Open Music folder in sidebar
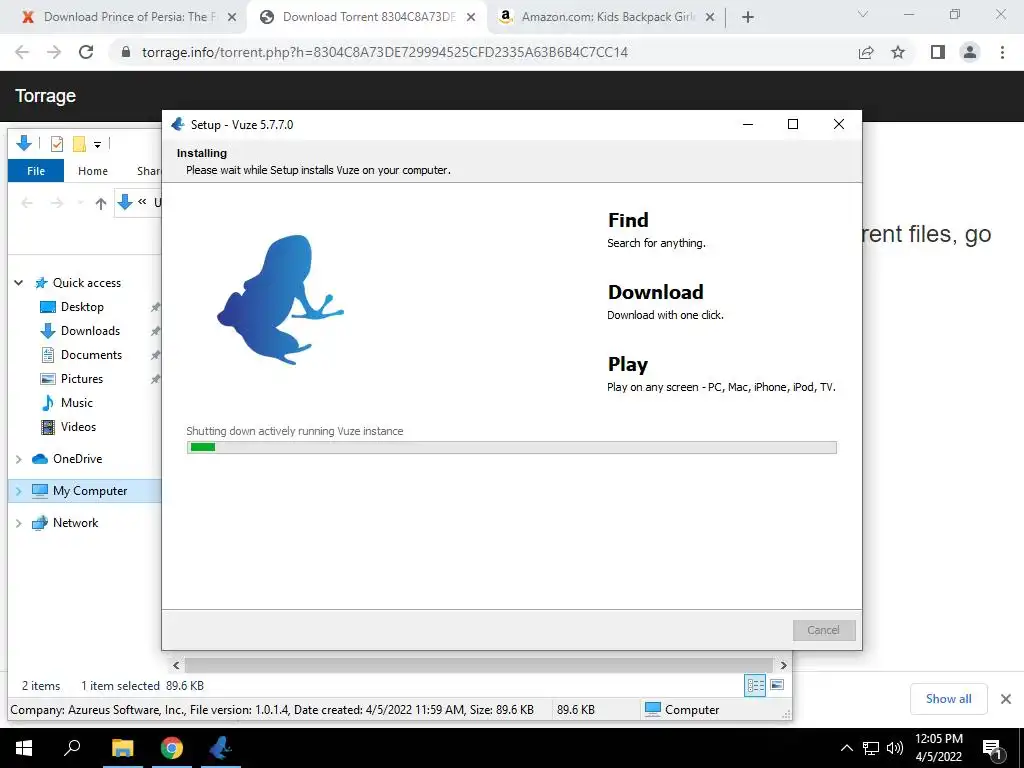The width and height of the screenshot is (1024, 768). tap(76, 403)
